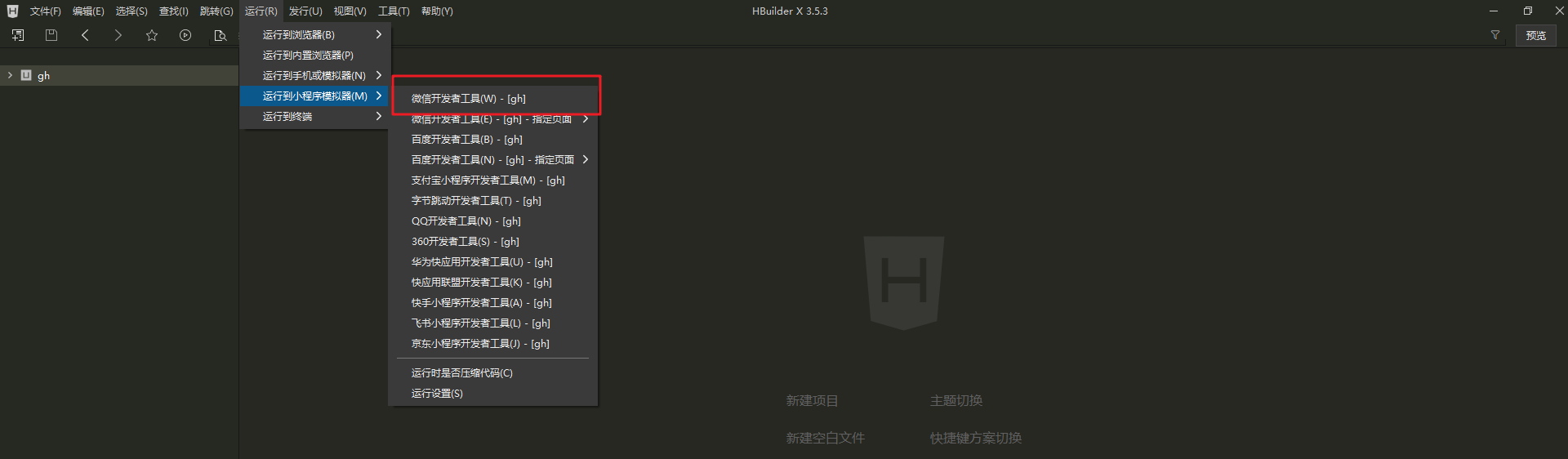Open the 查找(I) menu
This screenshot has height=459, width=1568.
click(174, 11)
